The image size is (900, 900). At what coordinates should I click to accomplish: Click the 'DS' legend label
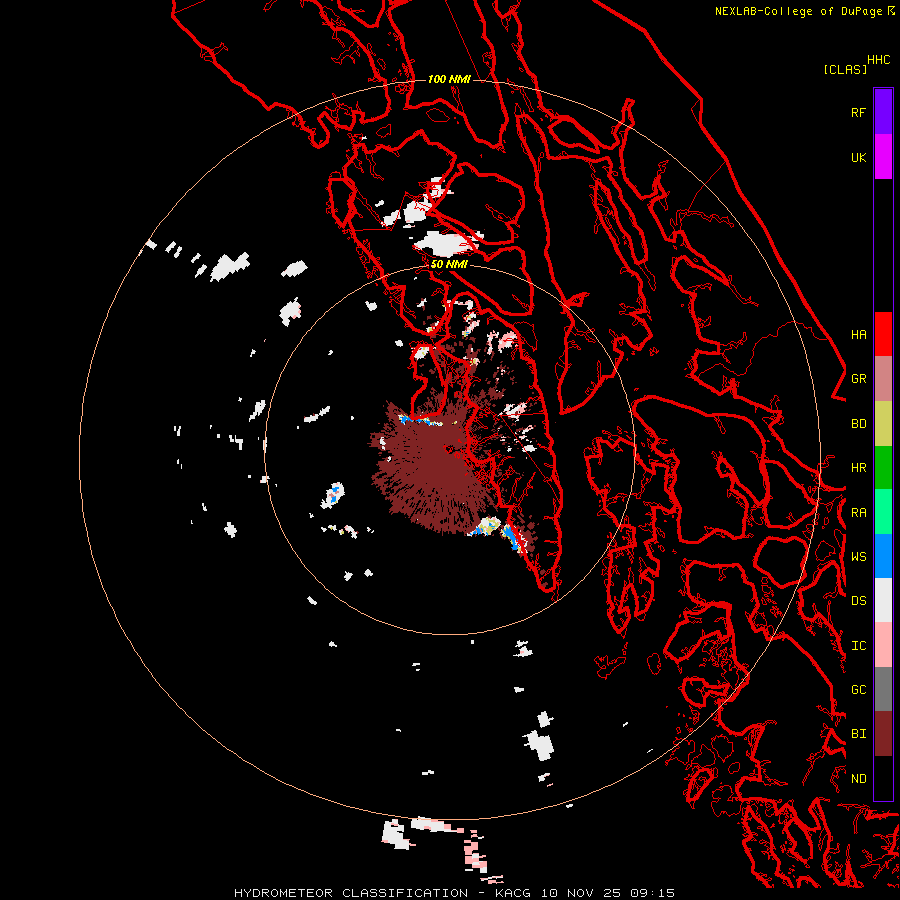pos(858,601)
